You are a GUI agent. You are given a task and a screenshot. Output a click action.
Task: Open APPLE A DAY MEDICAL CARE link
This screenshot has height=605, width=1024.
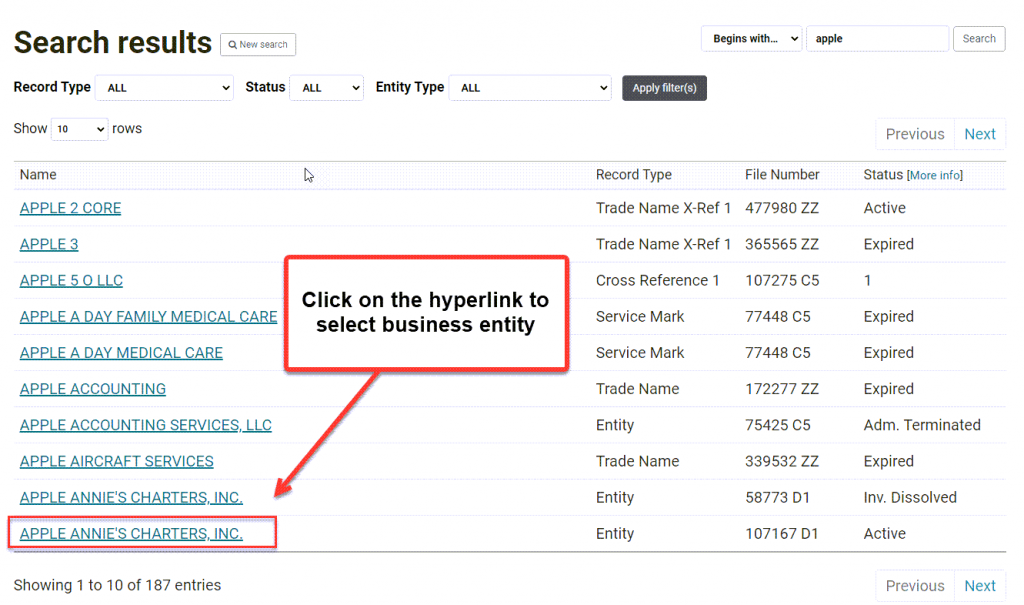pyautogui.click(x=121, y=353)
